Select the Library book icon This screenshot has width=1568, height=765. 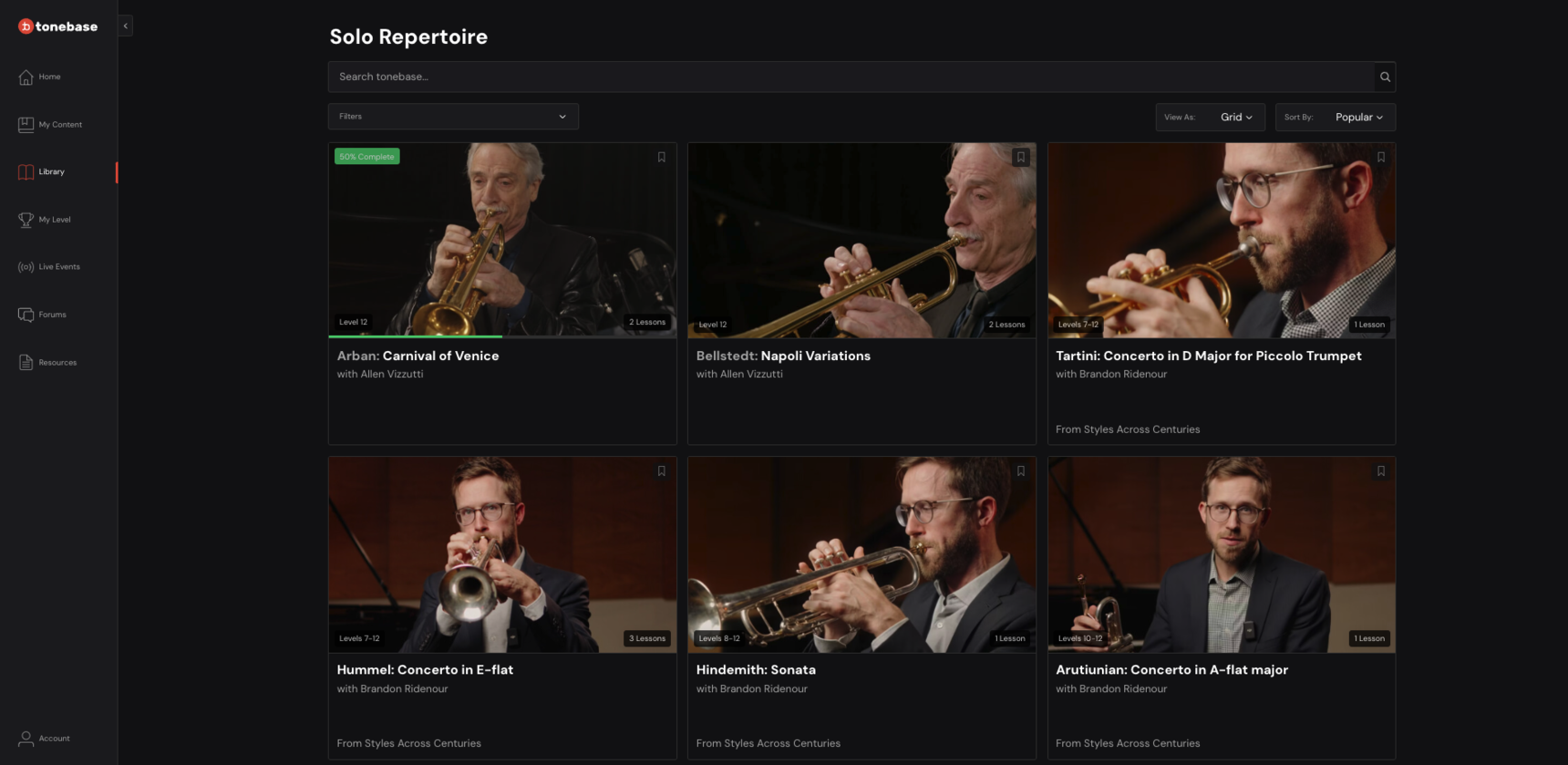pos(26,172)
